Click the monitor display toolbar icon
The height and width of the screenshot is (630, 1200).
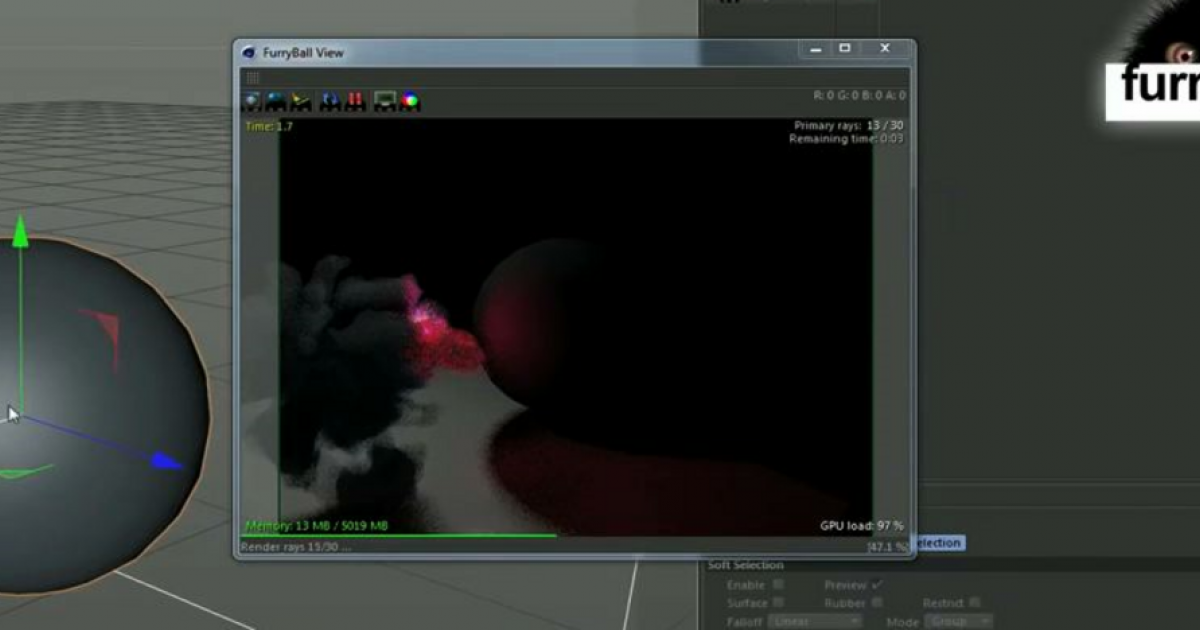click(385, 100)
